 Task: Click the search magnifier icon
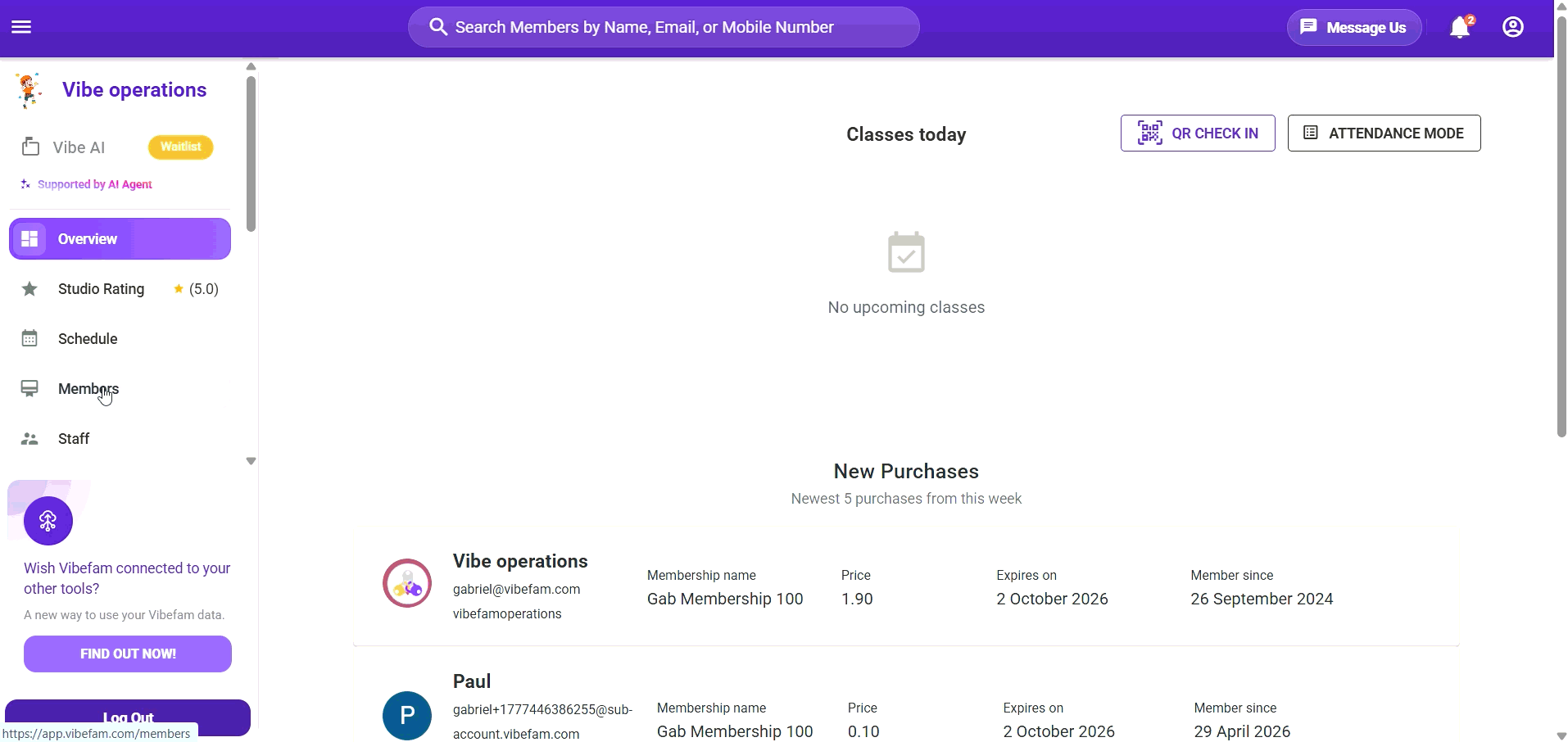pyautogui.click(x=438, y=27)
